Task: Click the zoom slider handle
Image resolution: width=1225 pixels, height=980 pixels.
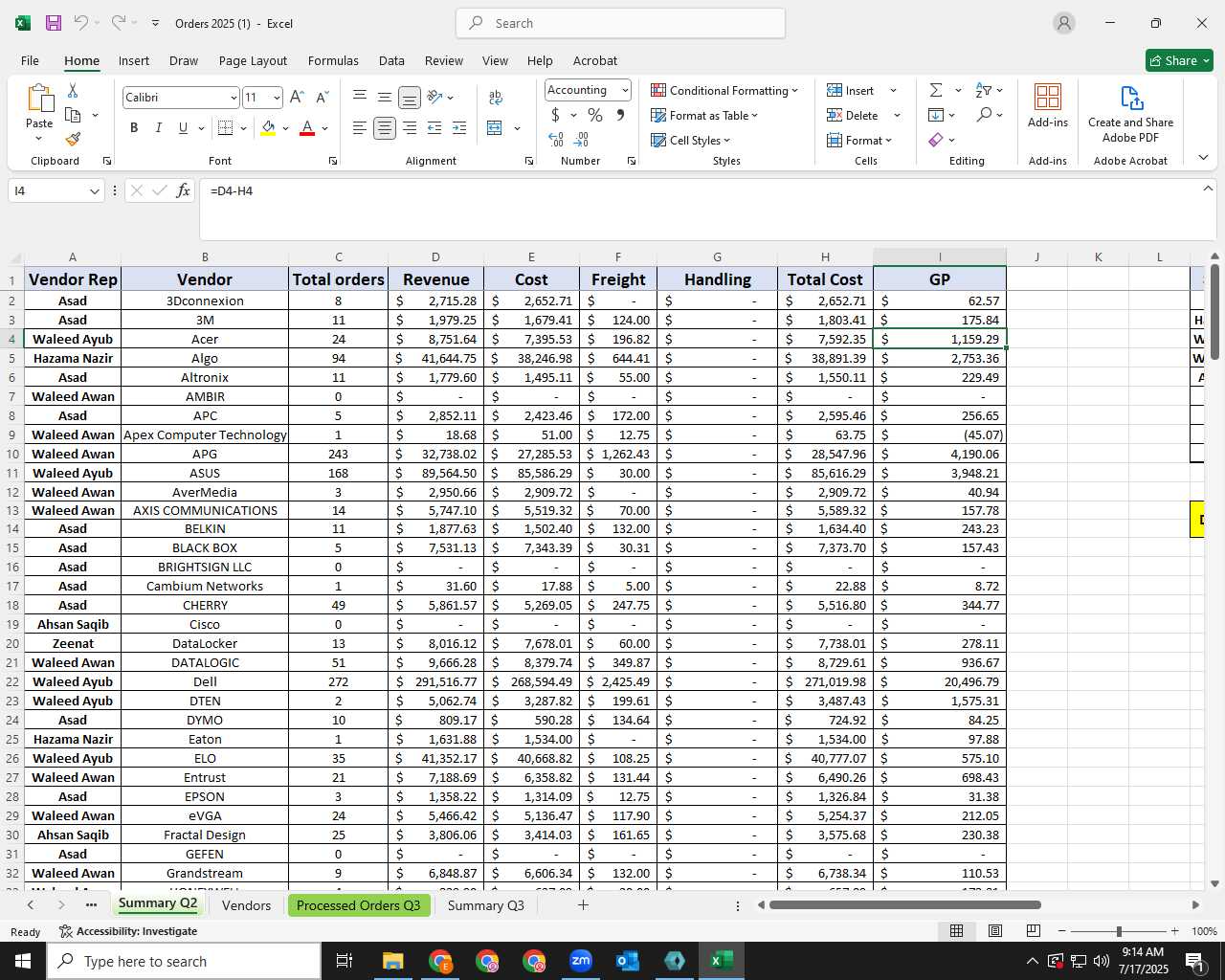Action: pyautogui.click(x=1119, y=931)
